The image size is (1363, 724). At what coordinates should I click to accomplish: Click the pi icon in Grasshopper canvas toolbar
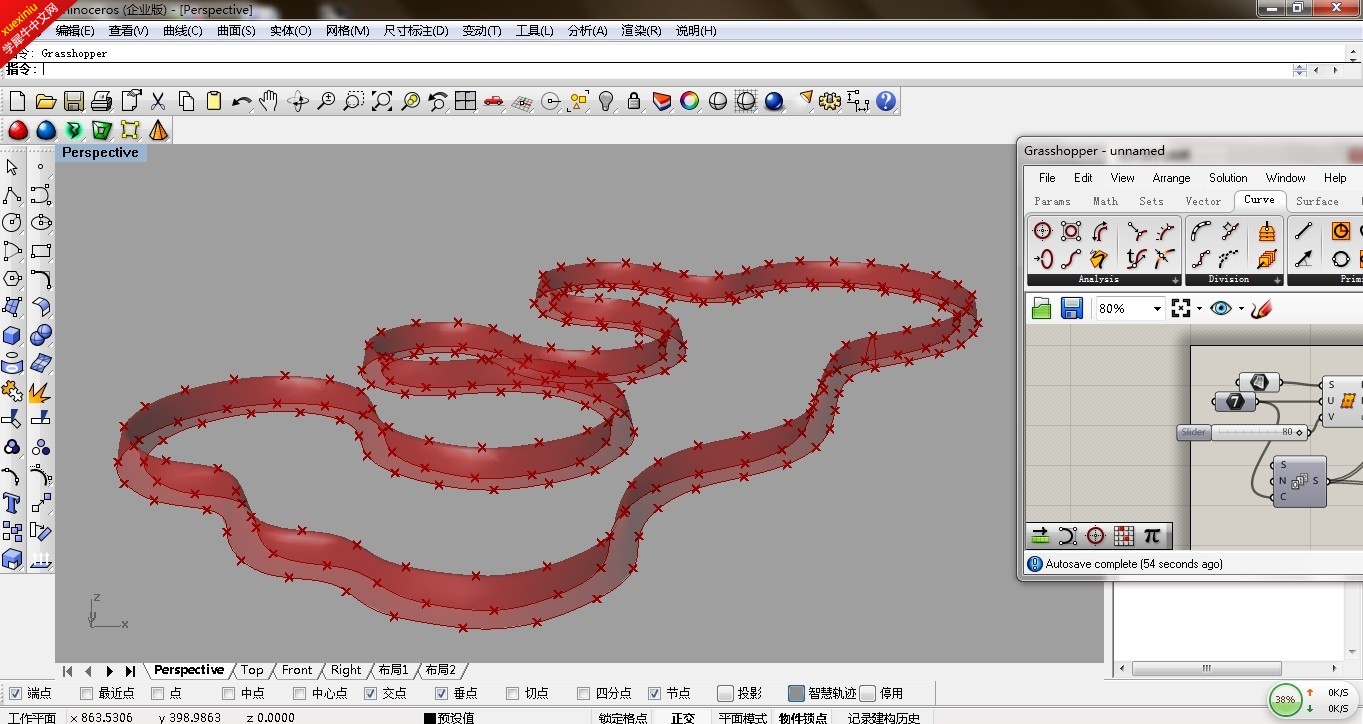[x=1152, y=535]
